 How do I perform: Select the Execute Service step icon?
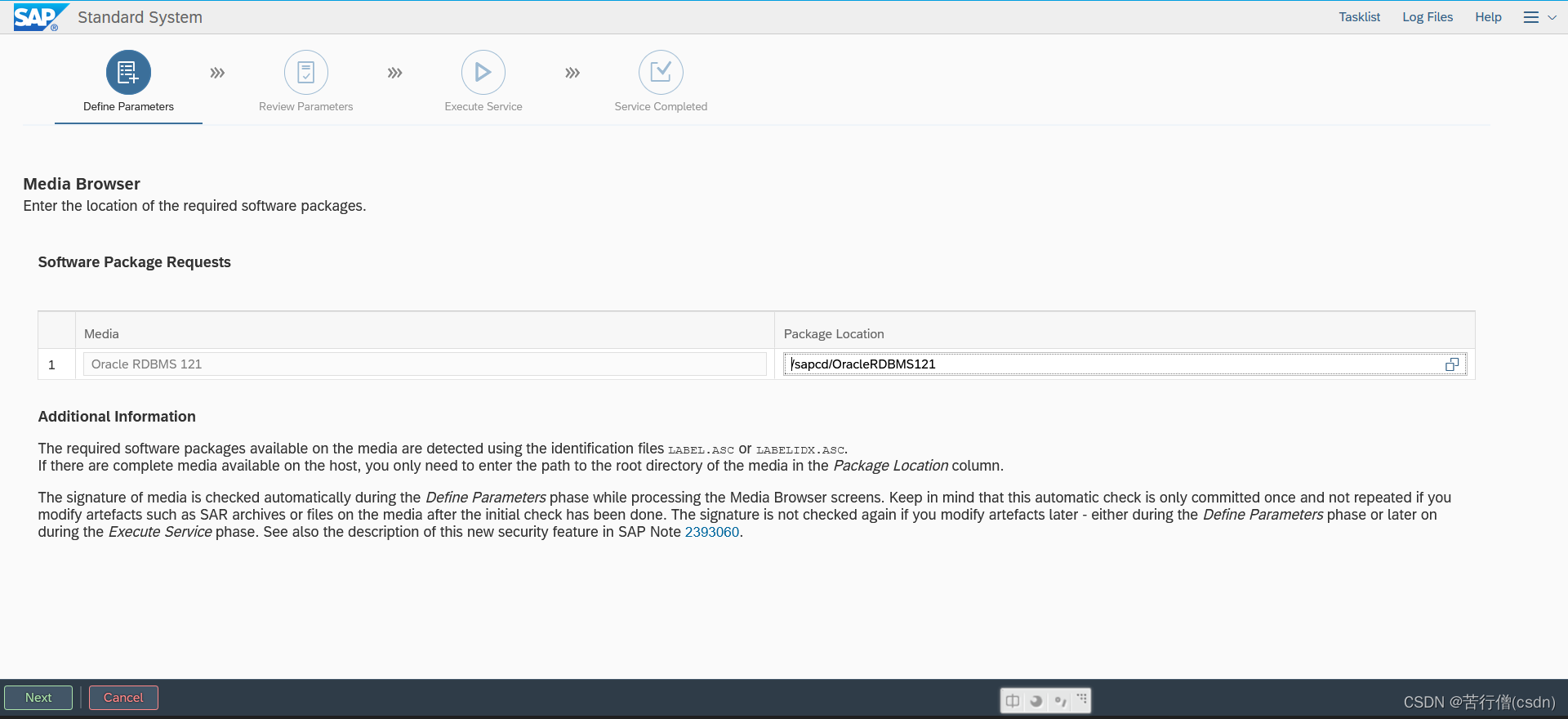(483, 73)
